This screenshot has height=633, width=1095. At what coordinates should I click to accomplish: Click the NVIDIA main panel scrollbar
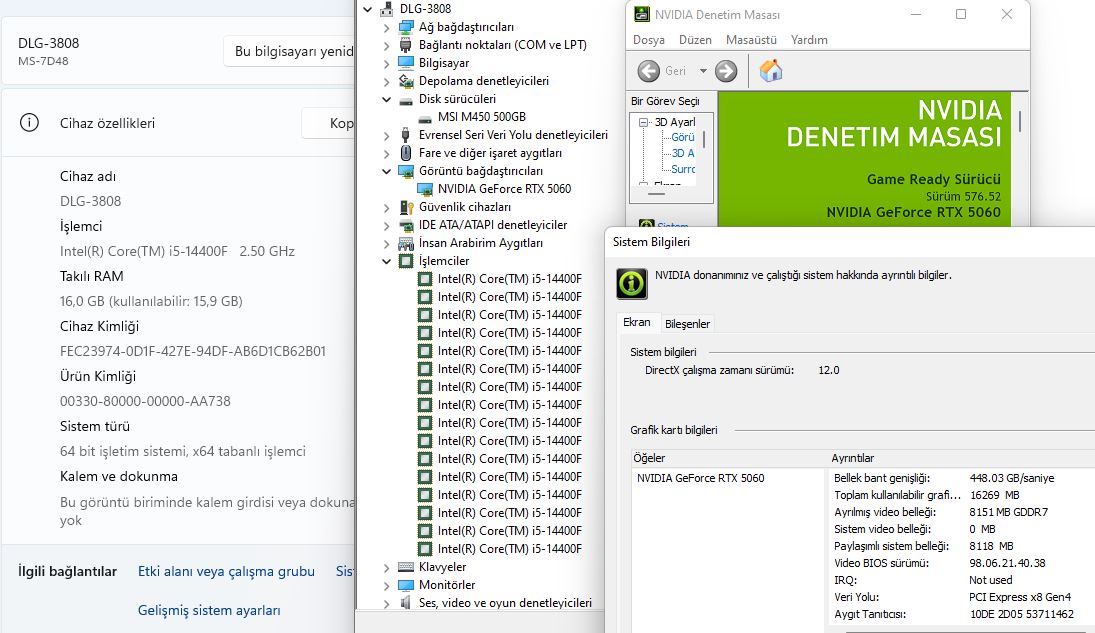point(1020,121)
